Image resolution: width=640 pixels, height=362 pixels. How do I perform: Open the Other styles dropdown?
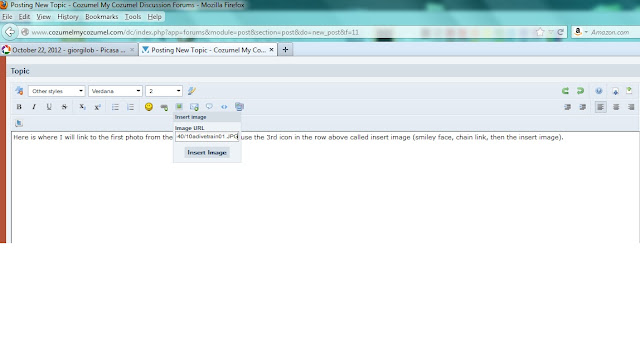point(57,91)
